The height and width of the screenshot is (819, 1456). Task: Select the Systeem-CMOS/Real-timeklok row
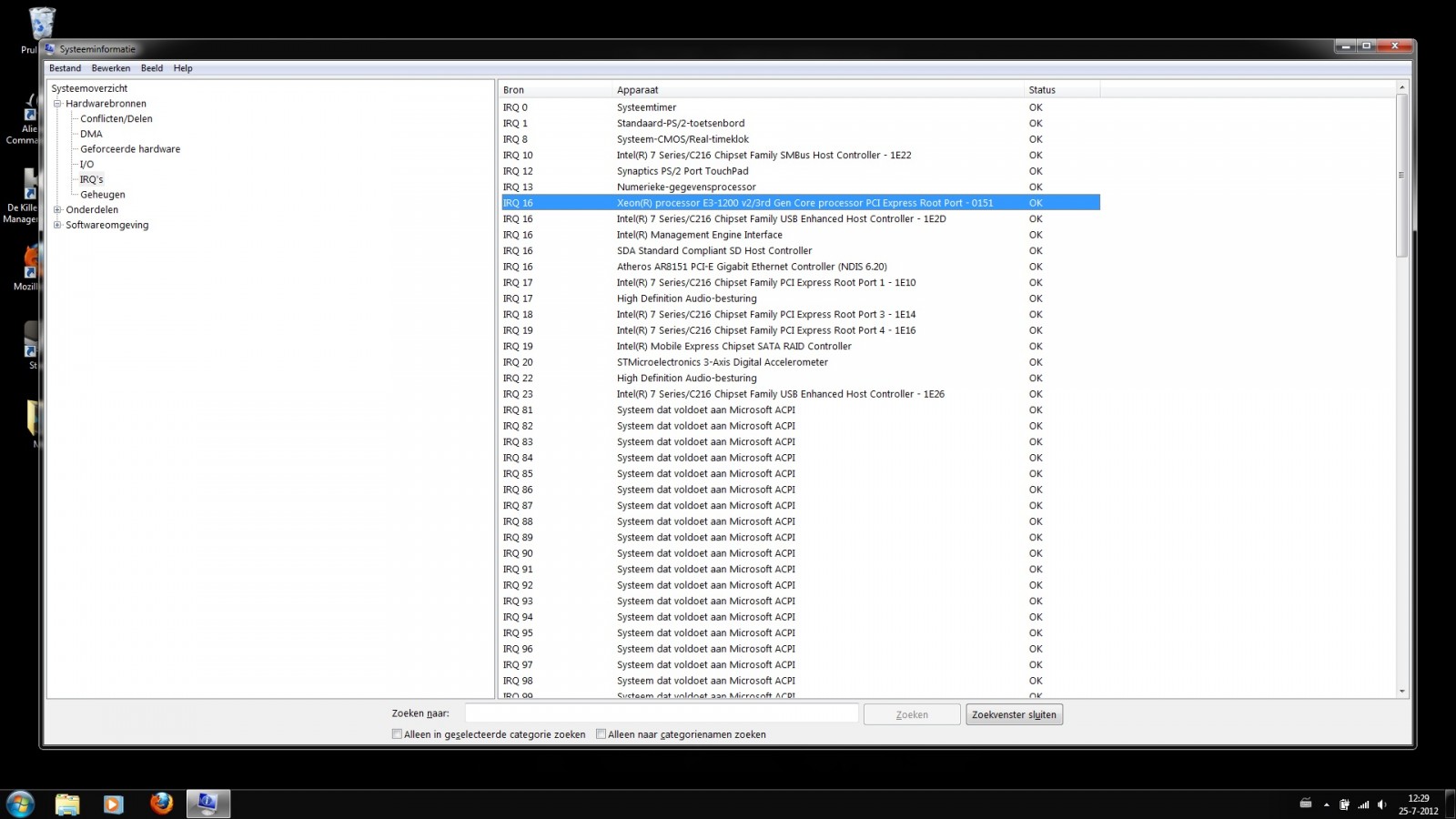(801, 139)
